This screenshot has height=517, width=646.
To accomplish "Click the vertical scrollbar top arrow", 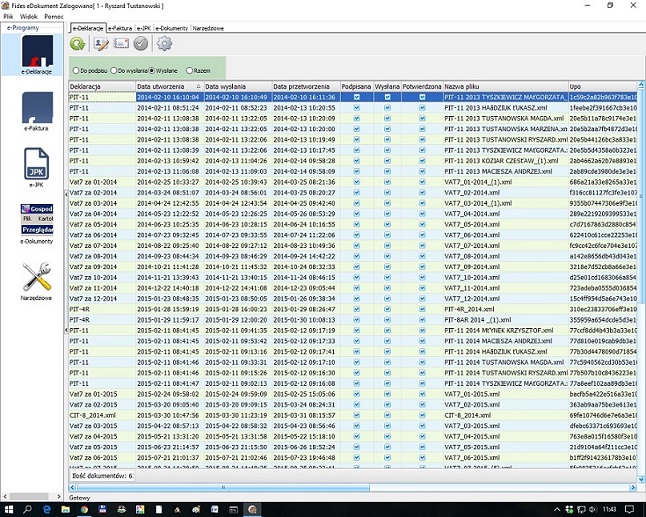I will 641,85.
